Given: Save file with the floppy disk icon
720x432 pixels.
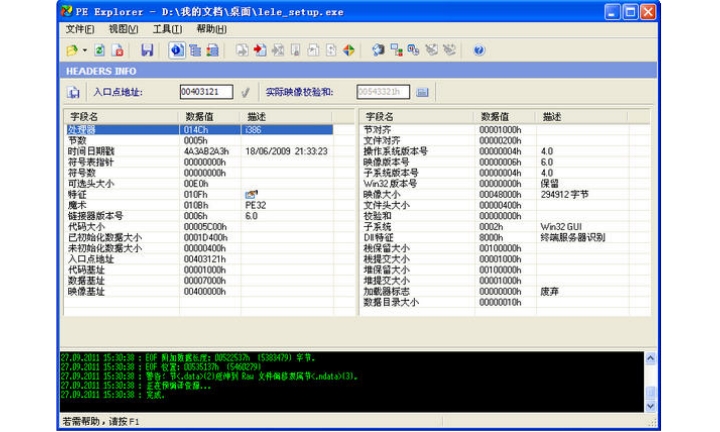Looking at the screenshot, I should coord(147,50).
